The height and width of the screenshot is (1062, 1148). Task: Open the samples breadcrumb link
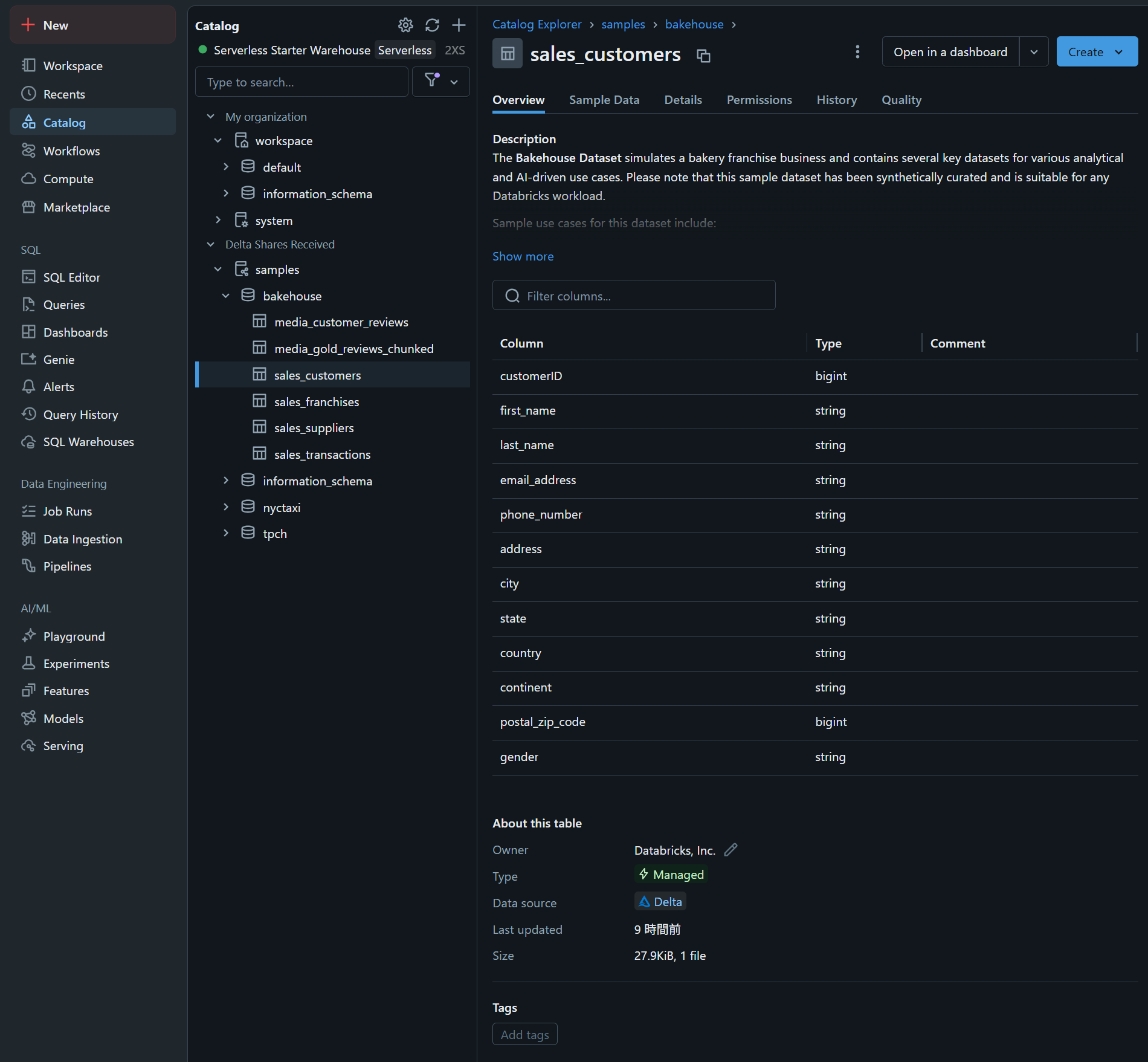pyautogui.click(x=623, y=24)
